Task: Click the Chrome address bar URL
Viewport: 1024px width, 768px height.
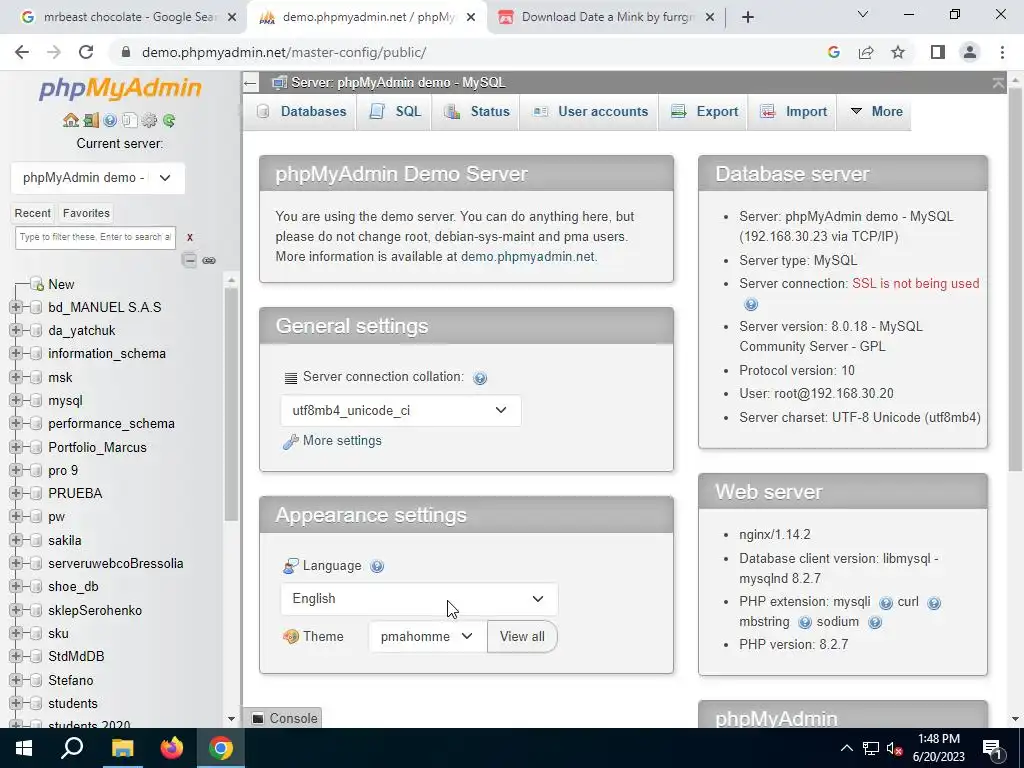Action: [284, 52]
